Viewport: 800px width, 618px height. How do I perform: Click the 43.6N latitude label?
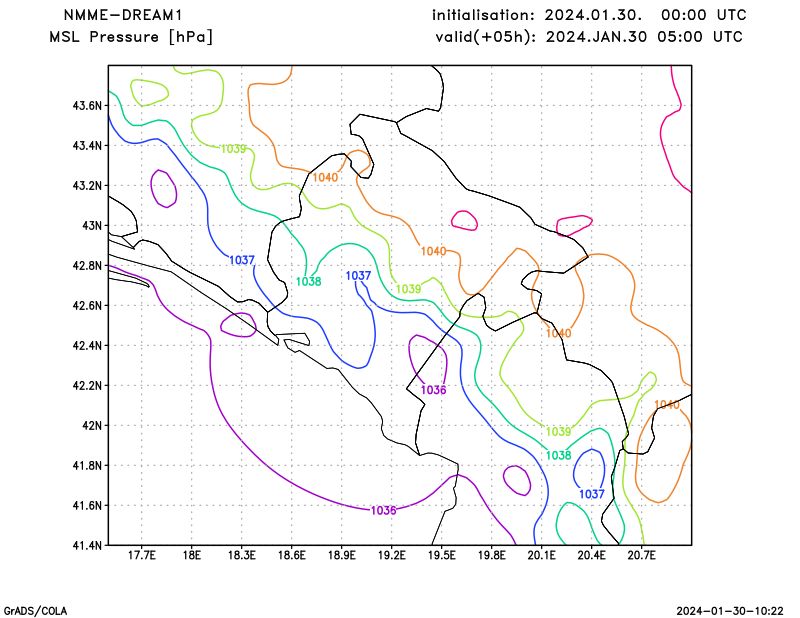pyautogui.click(x=87, y=106)
